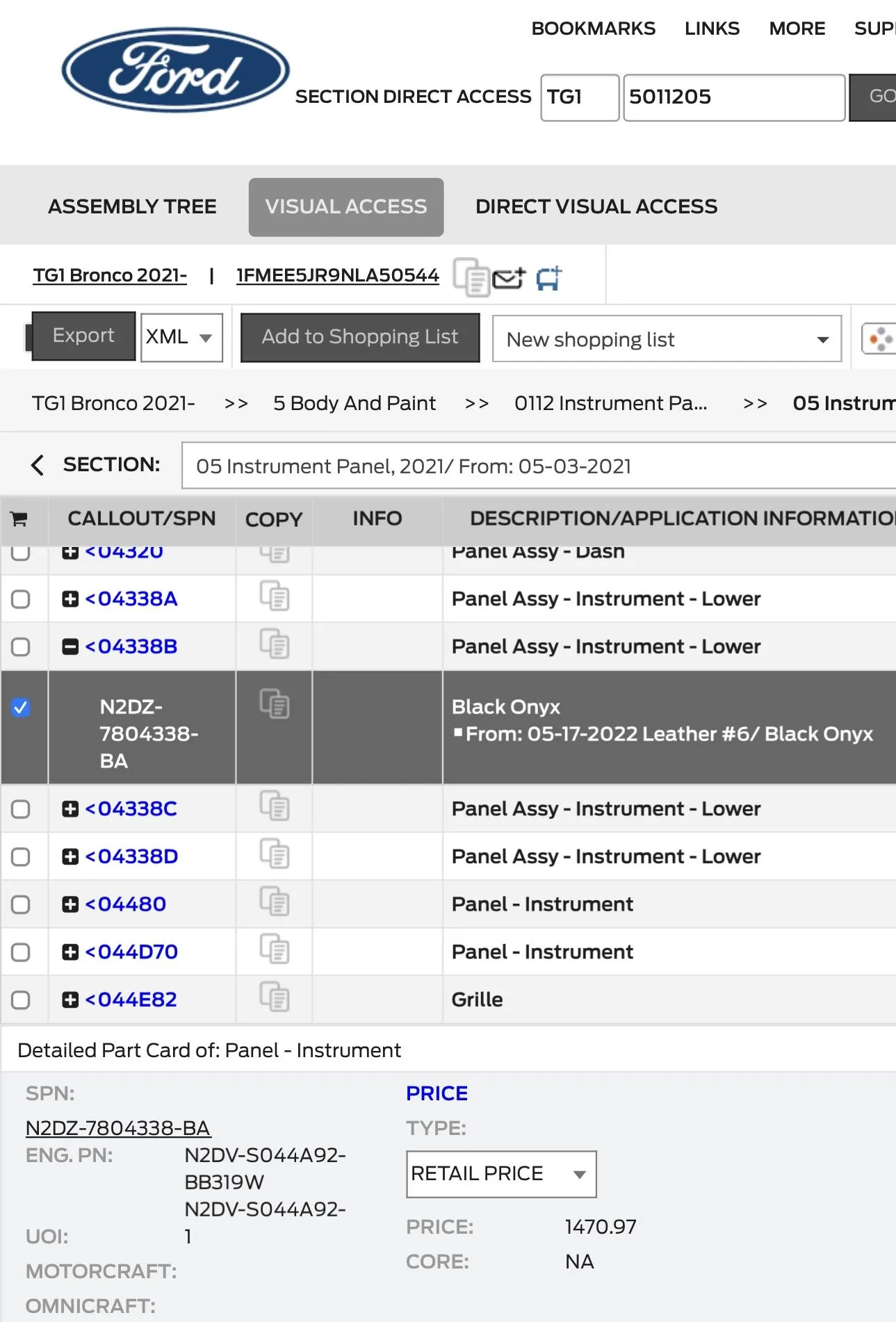
Task: Open the N2DZ-7804338-BA SPN link
Action: pos(118,1128)
